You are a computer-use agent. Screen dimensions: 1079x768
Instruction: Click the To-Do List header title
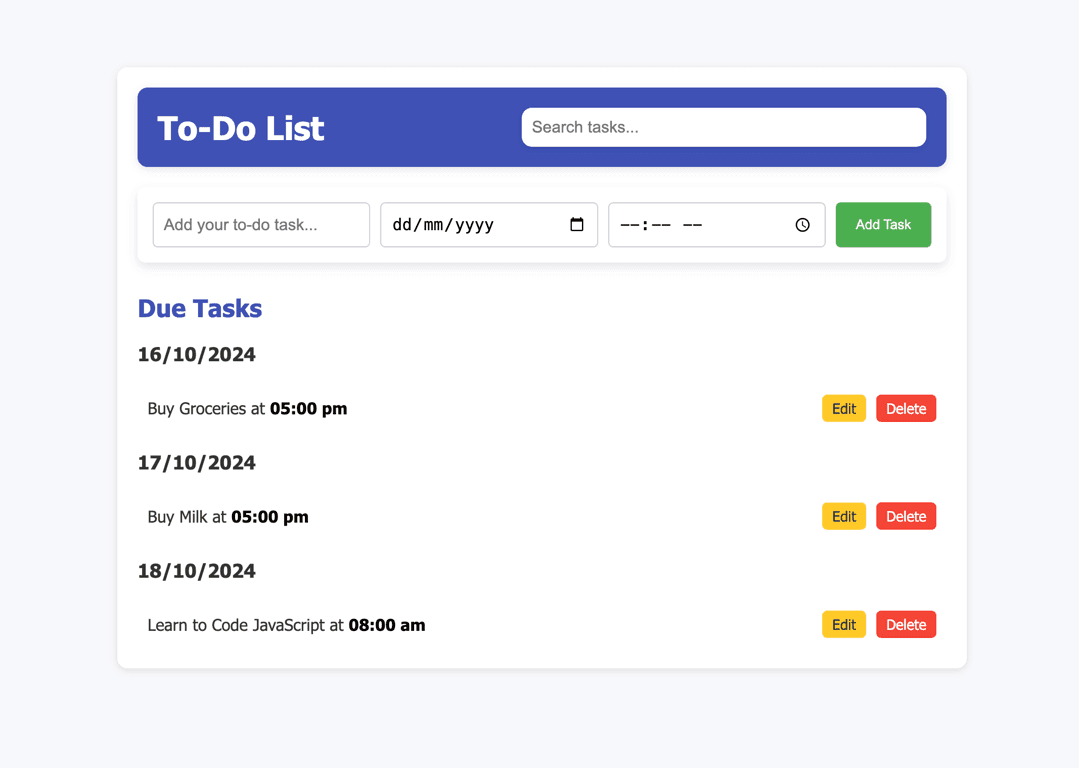(241, 128)
